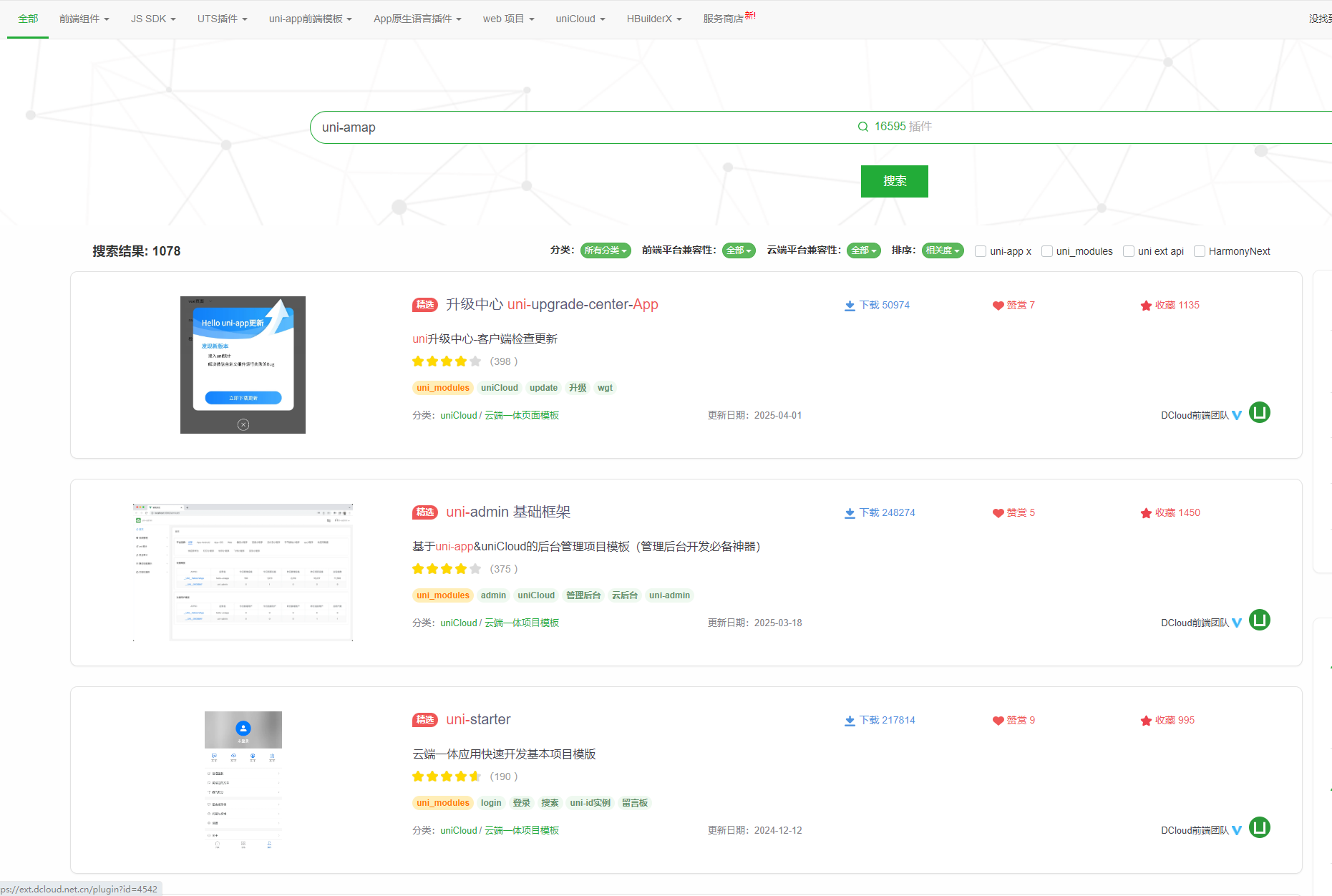Open the 相关度 sort dropdown

(943, 250)
